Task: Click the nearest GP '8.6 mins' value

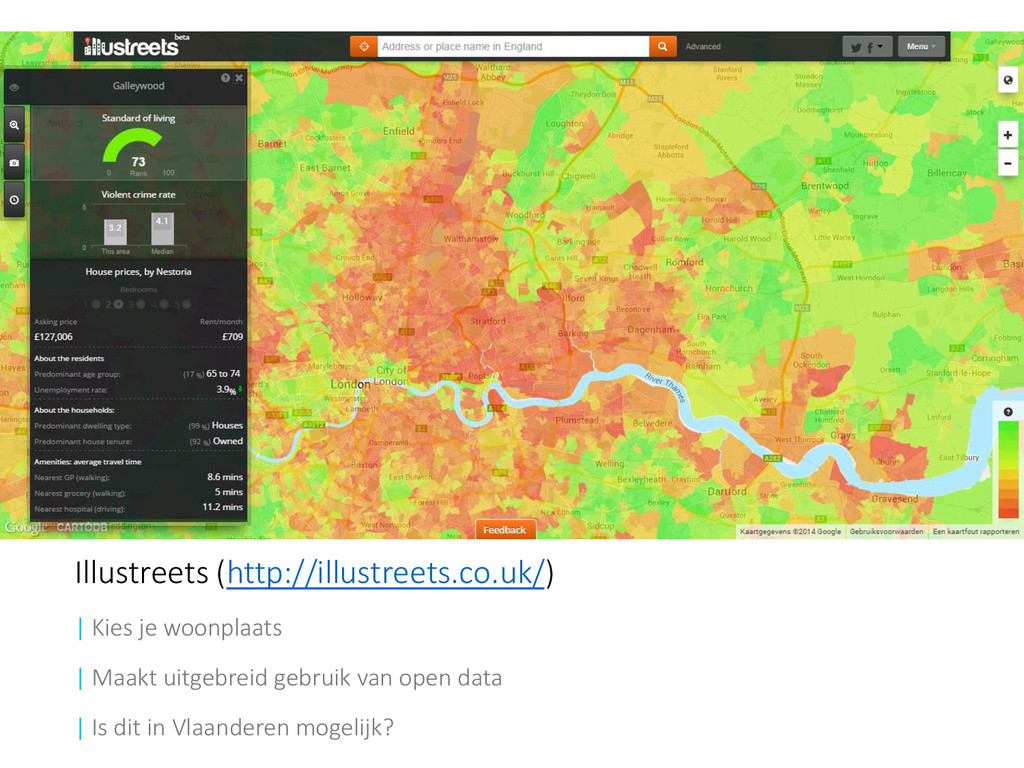Action: coord(225,477)
